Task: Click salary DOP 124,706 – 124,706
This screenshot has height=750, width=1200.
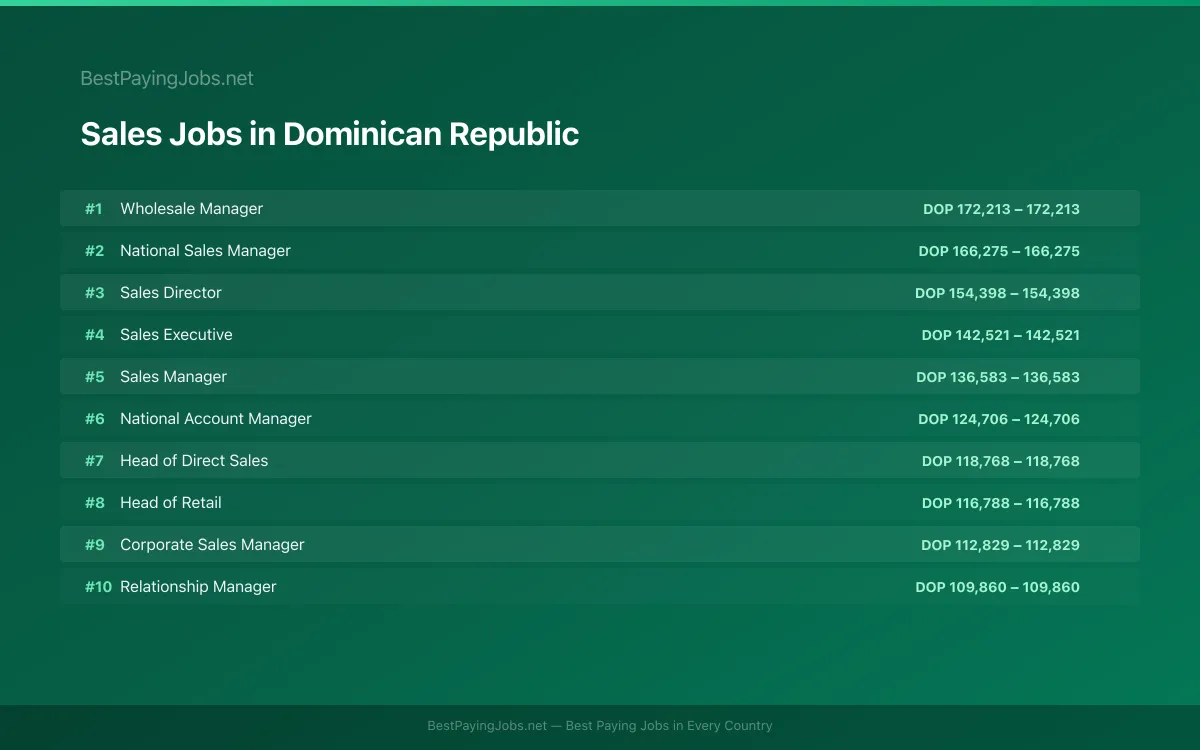Action: [999, 419]
